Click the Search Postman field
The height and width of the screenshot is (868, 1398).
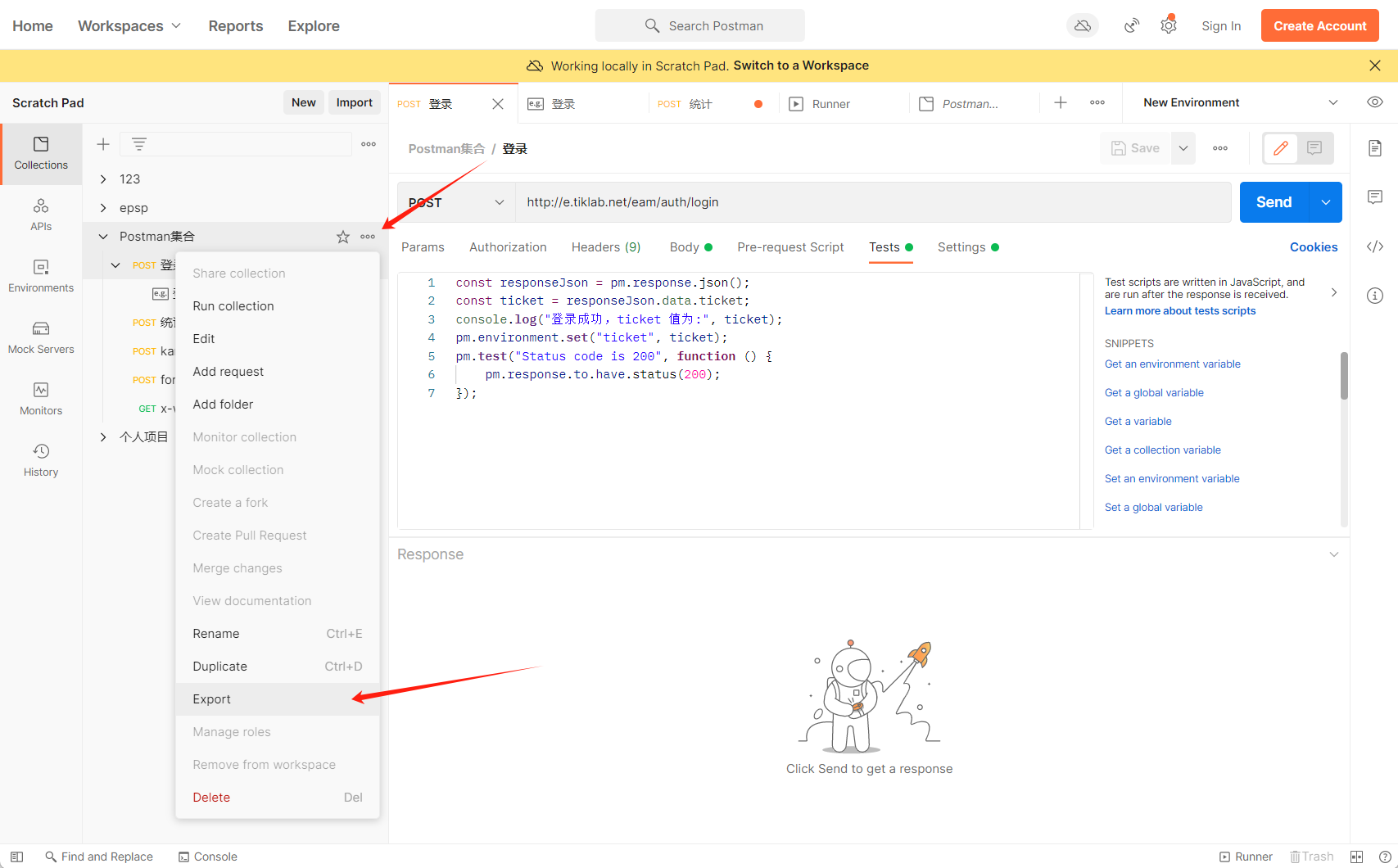pyautogui.click(x=700, y=26)
